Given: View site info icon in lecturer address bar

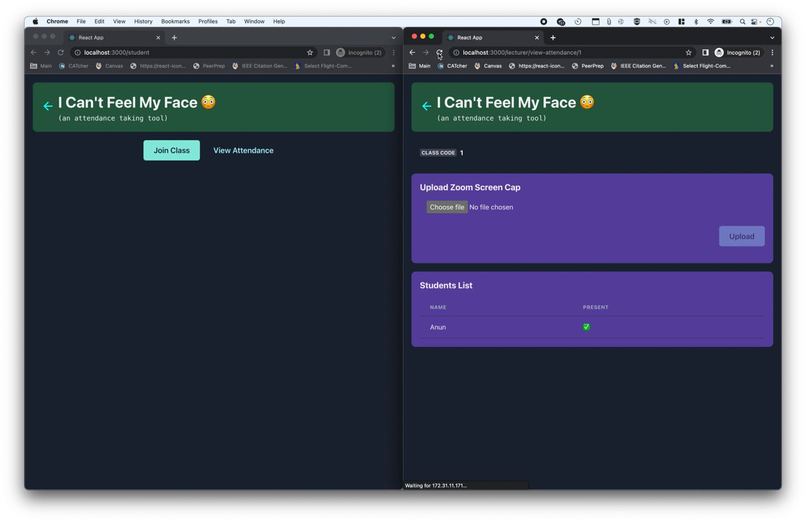Looking at the screenshot, I should pyautogui.click(x=456, y=52).
